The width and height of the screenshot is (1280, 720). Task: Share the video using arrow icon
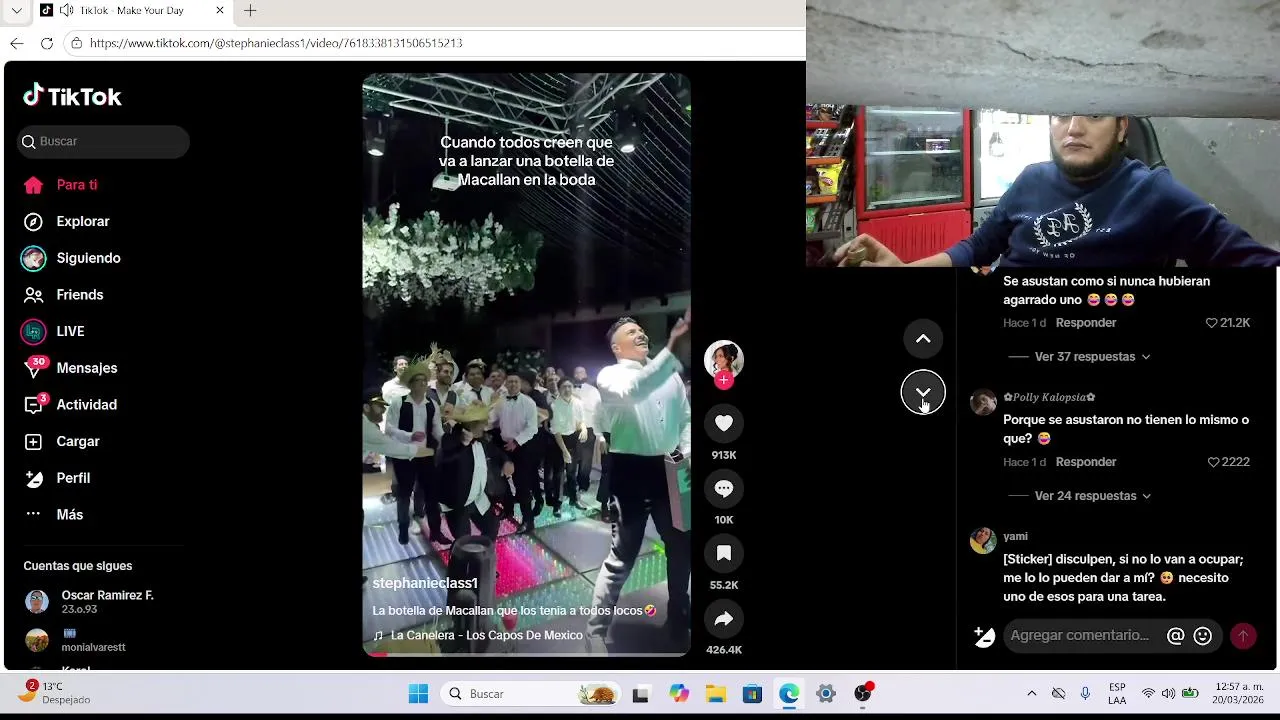pos(724,618)
